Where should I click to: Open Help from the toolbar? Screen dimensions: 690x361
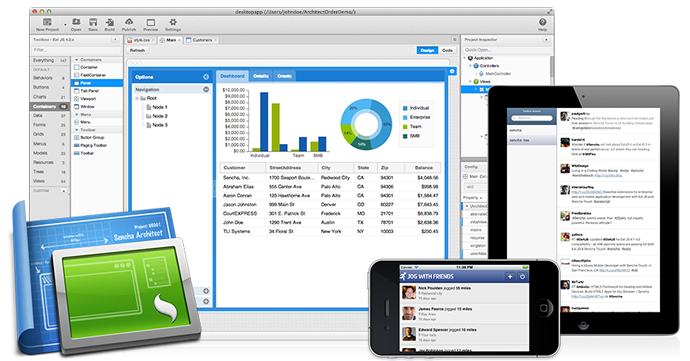click(543, 22)
